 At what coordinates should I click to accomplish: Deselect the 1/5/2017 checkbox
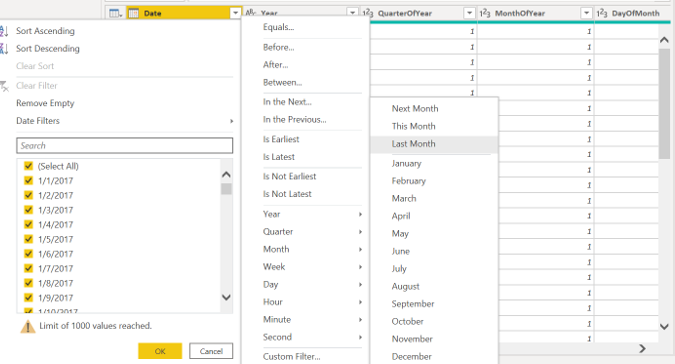(x=28, y=239)
